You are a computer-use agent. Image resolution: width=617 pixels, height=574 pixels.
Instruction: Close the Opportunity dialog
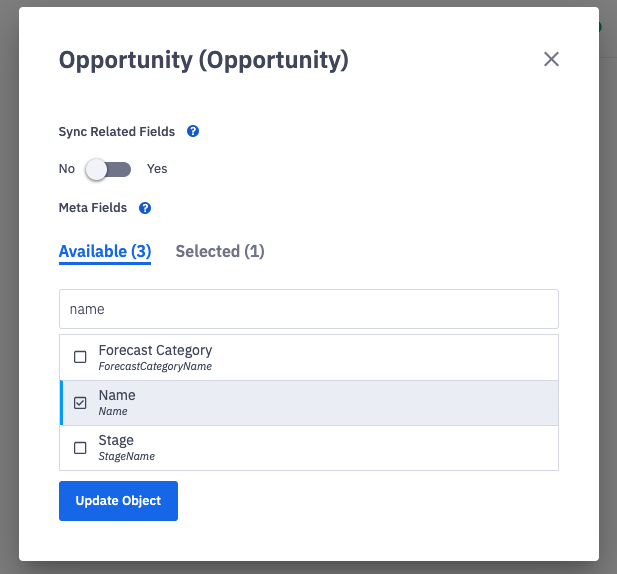coord(551,59)
